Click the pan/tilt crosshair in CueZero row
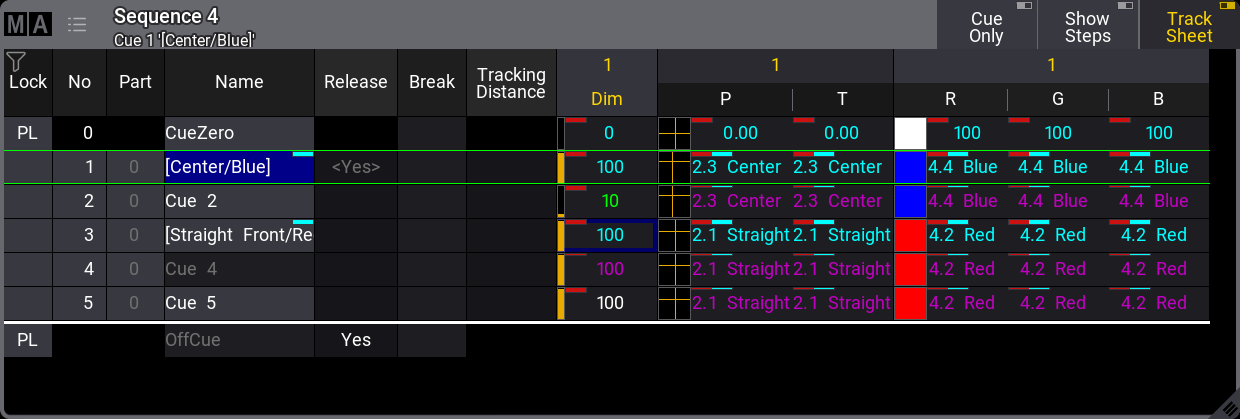The width and height of the screenshot is (1240, 419). click(x=674, y=133)
